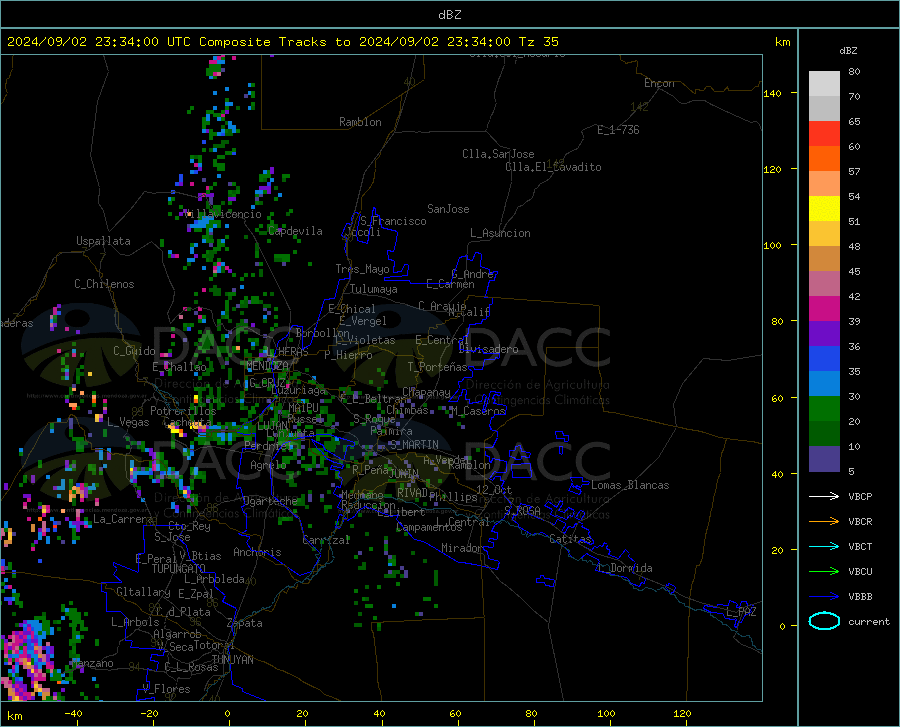Click the Clla.SanJose place label
Screen dimensions: 900x727
pos(498,154)
